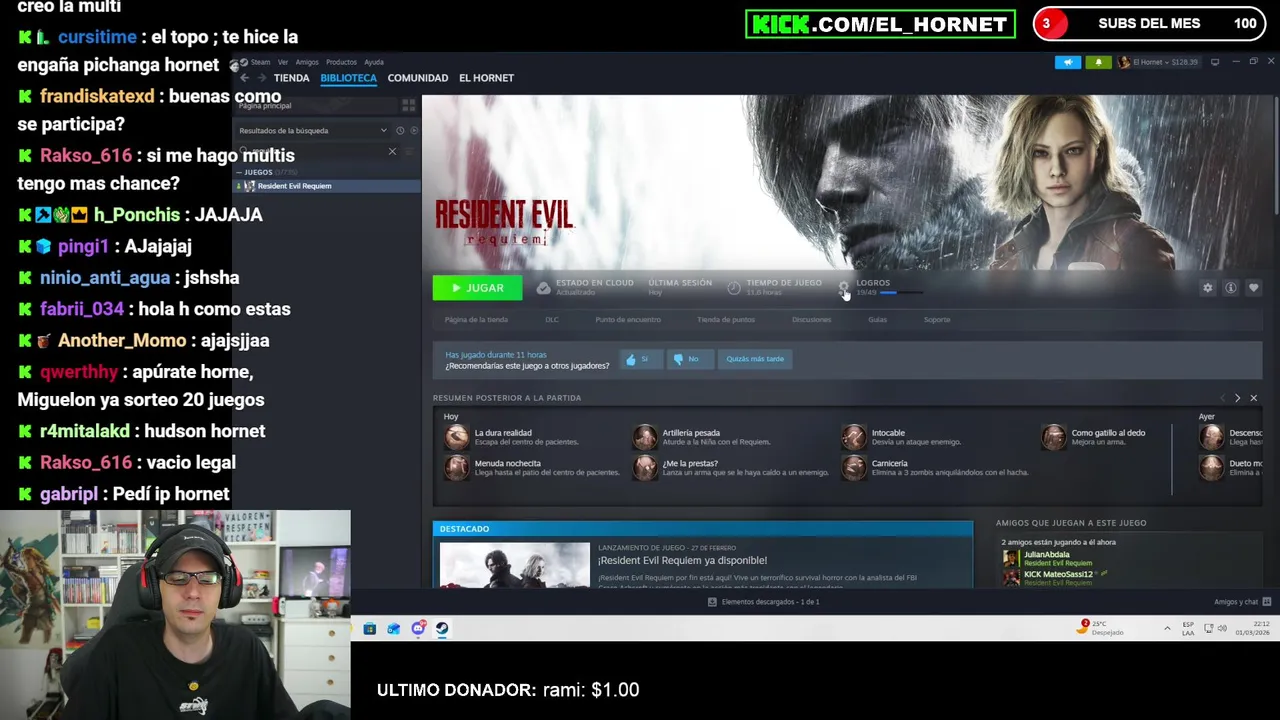The image size is (1280, 720).
Task: Click the Carnicería achievement icon
Action: pyautogui.click(x=853, y=468)
